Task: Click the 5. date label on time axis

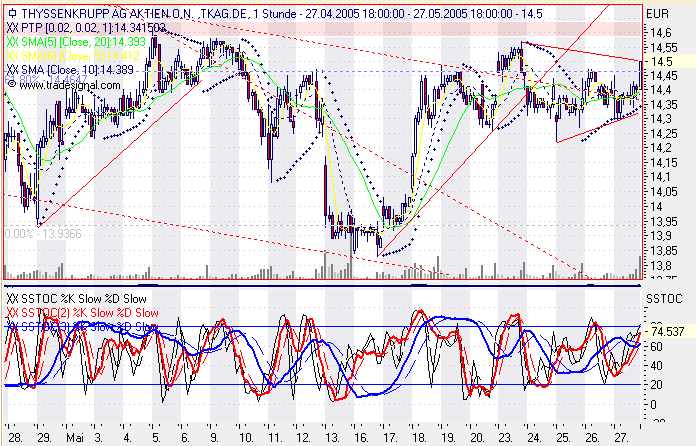Action: pyautogui.click(x=156, y=438)
